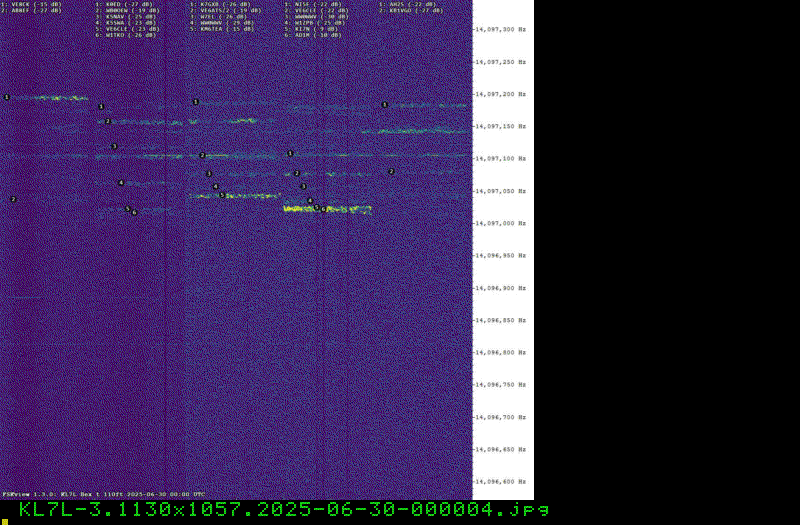Click the 14,096,700 Hz frequency label
This screenshot has width=800, height=525.
[x=501, y=417]
